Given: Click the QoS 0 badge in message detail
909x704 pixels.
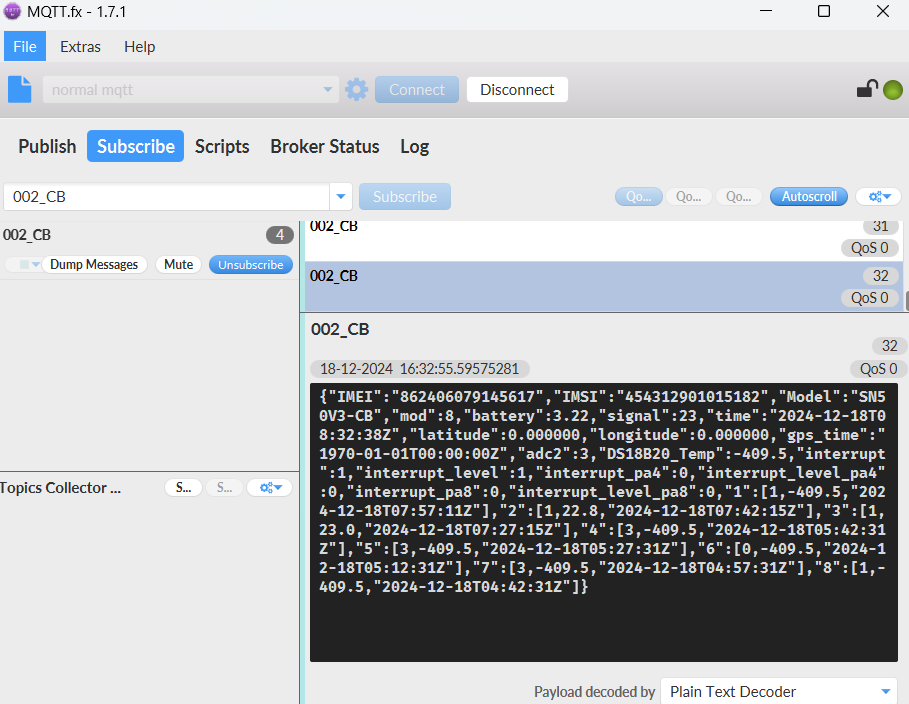Looking at the screenshot, I should point(878,369).
